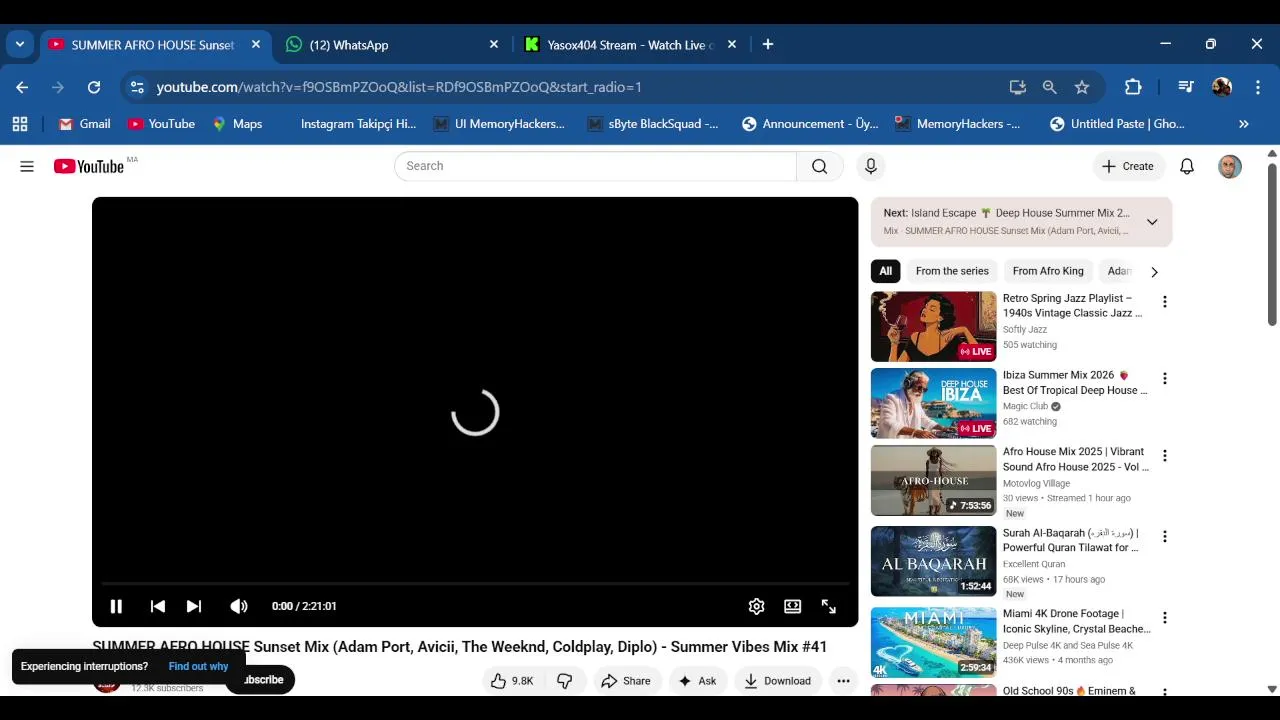Open Chrome profile avatar
Screen dimensions: 1280x720
click(x=1222, y=87)
